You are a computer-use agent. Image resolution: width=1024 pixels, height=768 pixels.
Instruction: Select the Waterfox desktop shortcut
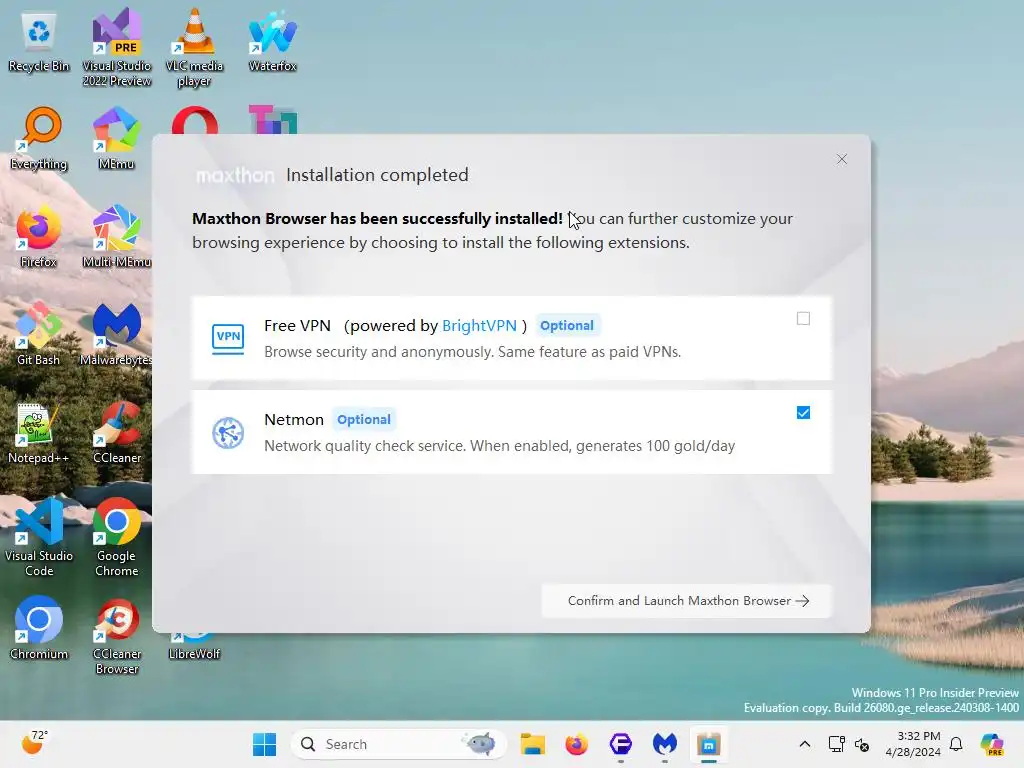click(x=272, y=42)
